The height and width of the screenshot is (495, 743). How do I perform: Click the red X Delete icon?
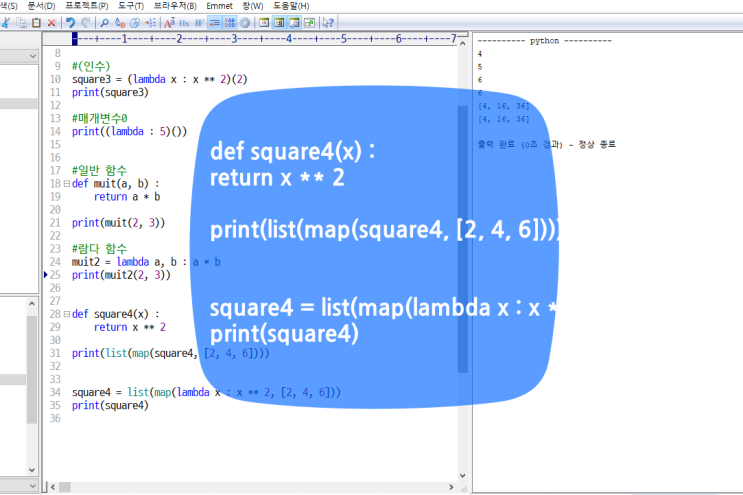tap(52, 22)
